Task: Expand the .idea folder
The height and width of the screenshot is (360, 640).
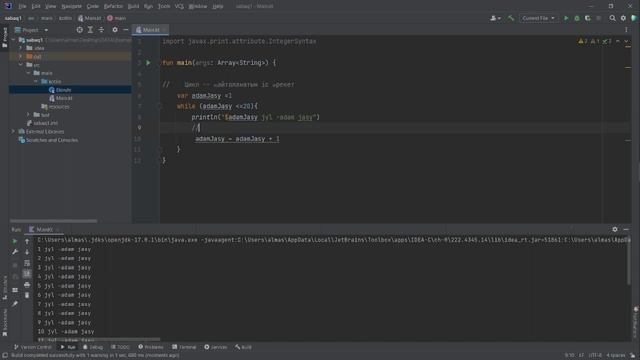Action: (20, 48)
